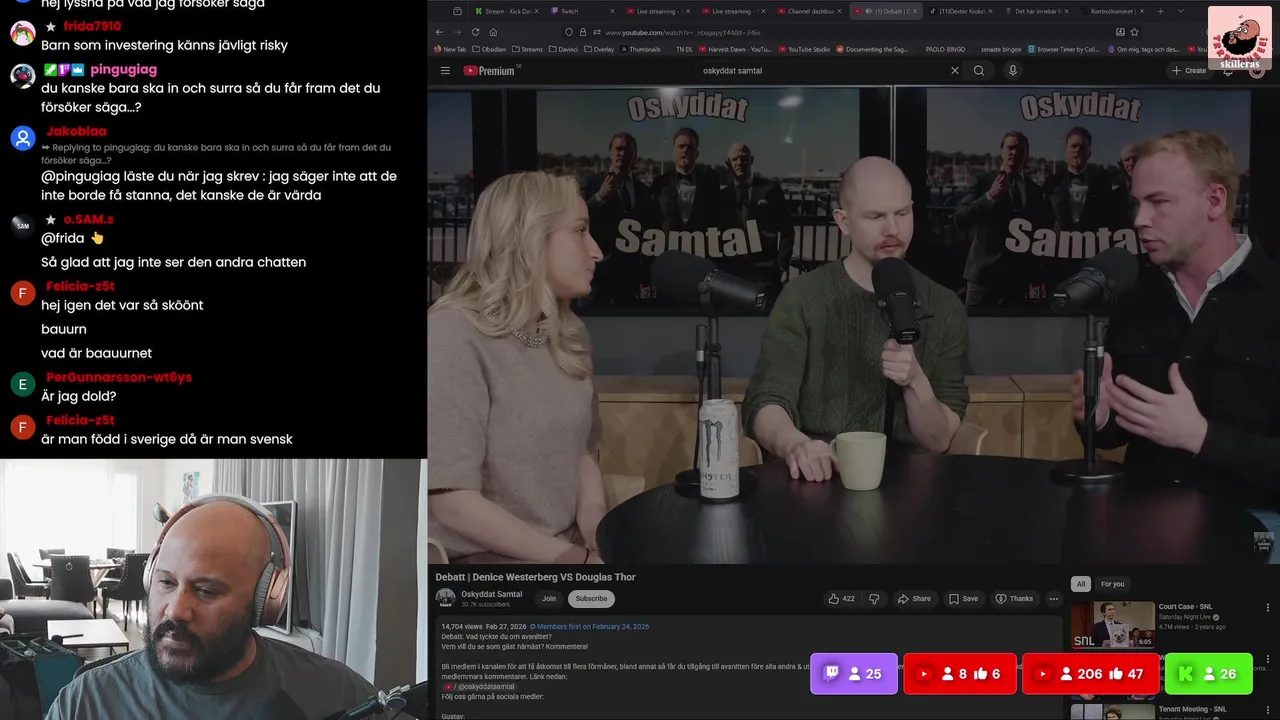1280x720 pixels.
Task: Share the debate video
Action: click(x=914, y=599)
